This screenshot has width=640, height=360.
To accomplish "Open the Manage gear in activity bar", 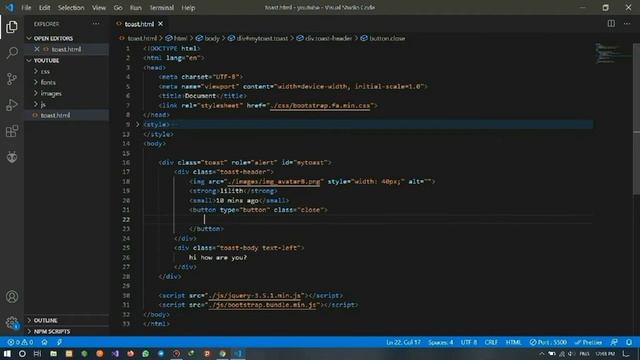I will [12, 323].
